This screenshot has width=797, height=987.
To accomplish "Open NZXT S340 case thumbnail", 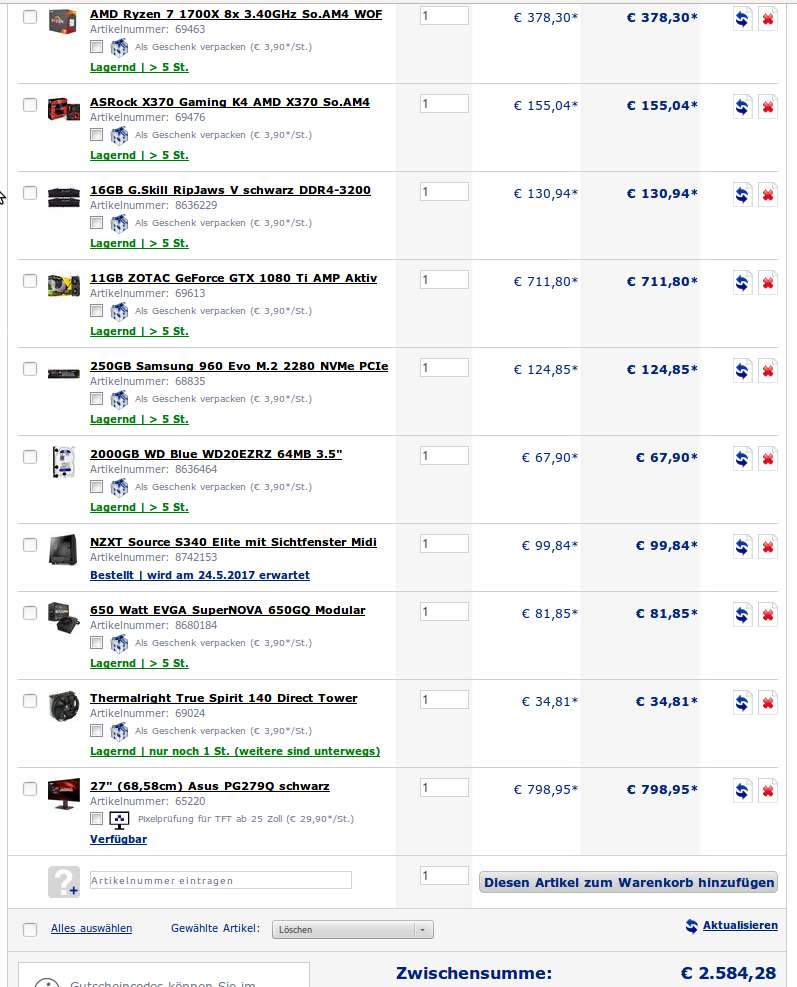I will click(x=64, y=550).
